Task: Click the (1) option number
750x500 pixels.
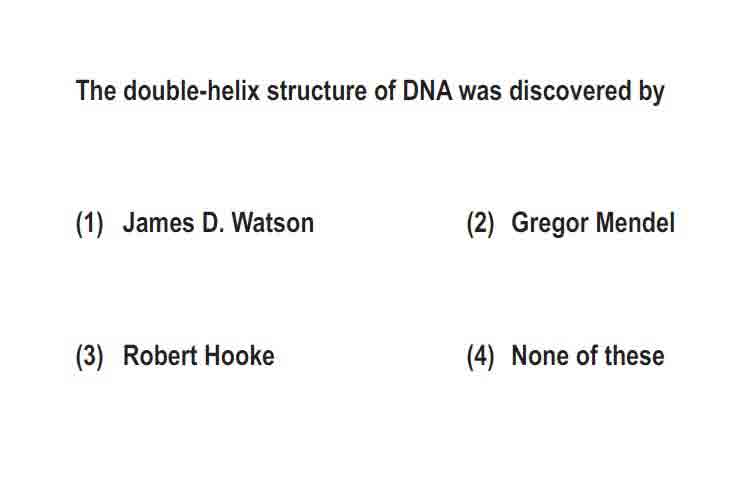Action: coord(89,223)
